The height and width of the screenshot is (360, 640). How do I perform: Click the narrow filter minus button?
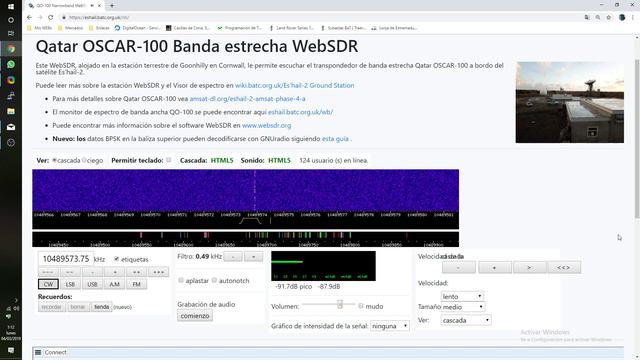233,257
